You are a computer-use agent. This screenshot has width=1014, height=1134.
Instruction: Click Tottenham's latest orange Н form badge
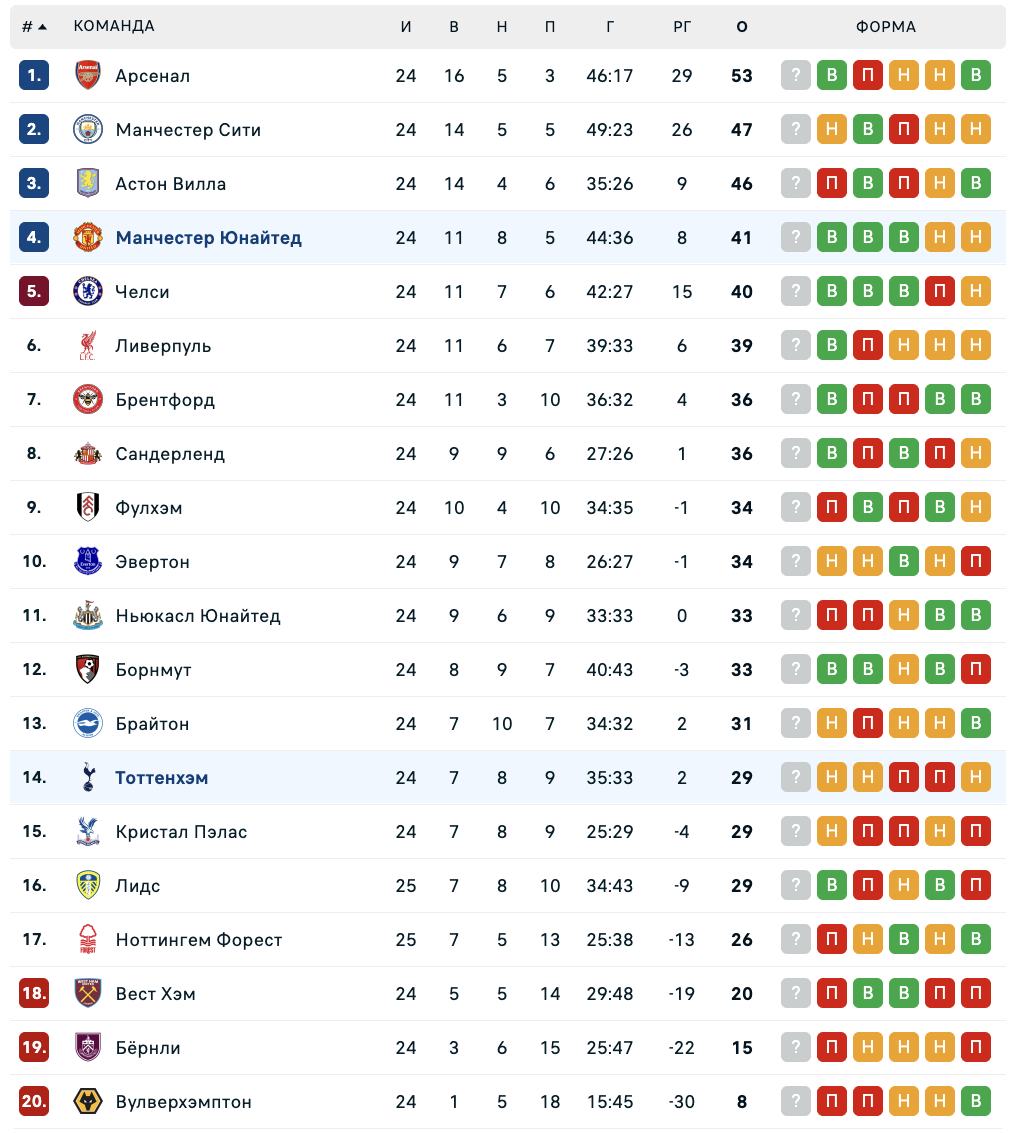coord(976,778)
